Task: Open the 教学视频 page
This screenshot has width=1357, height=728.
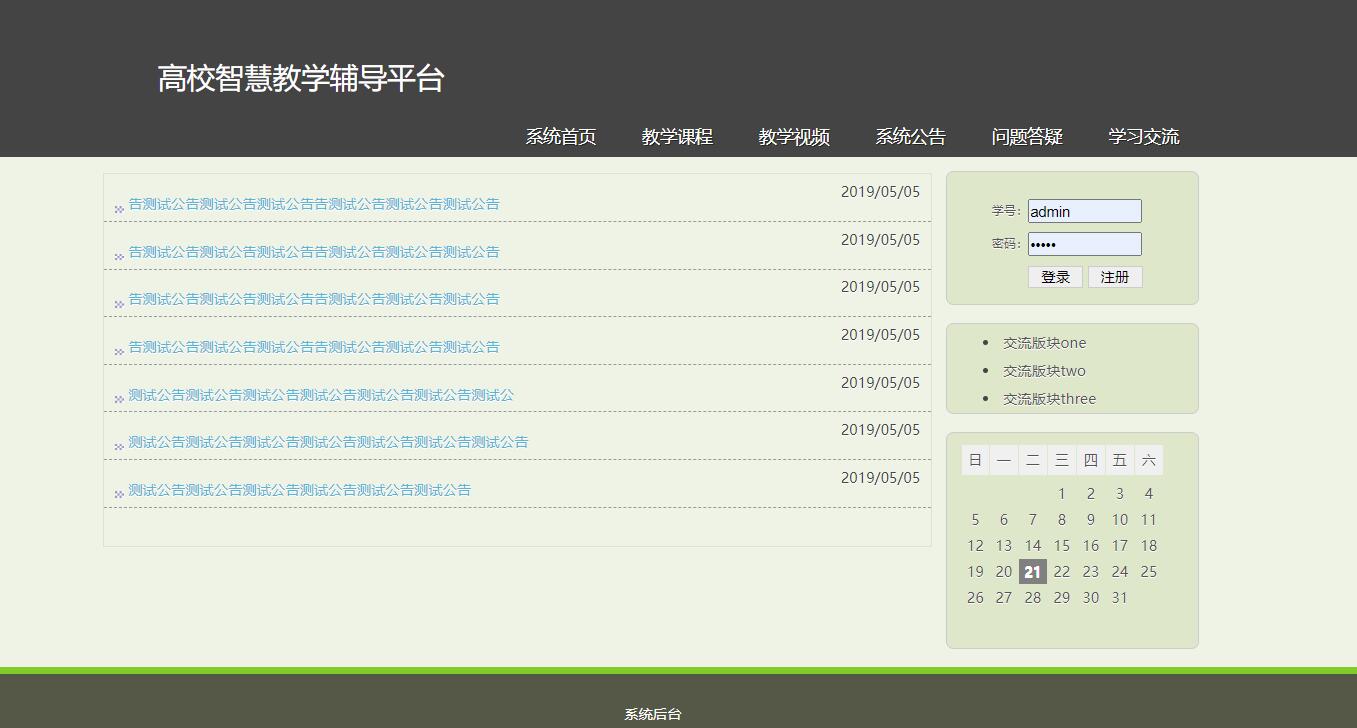Action: coord(794,137)
